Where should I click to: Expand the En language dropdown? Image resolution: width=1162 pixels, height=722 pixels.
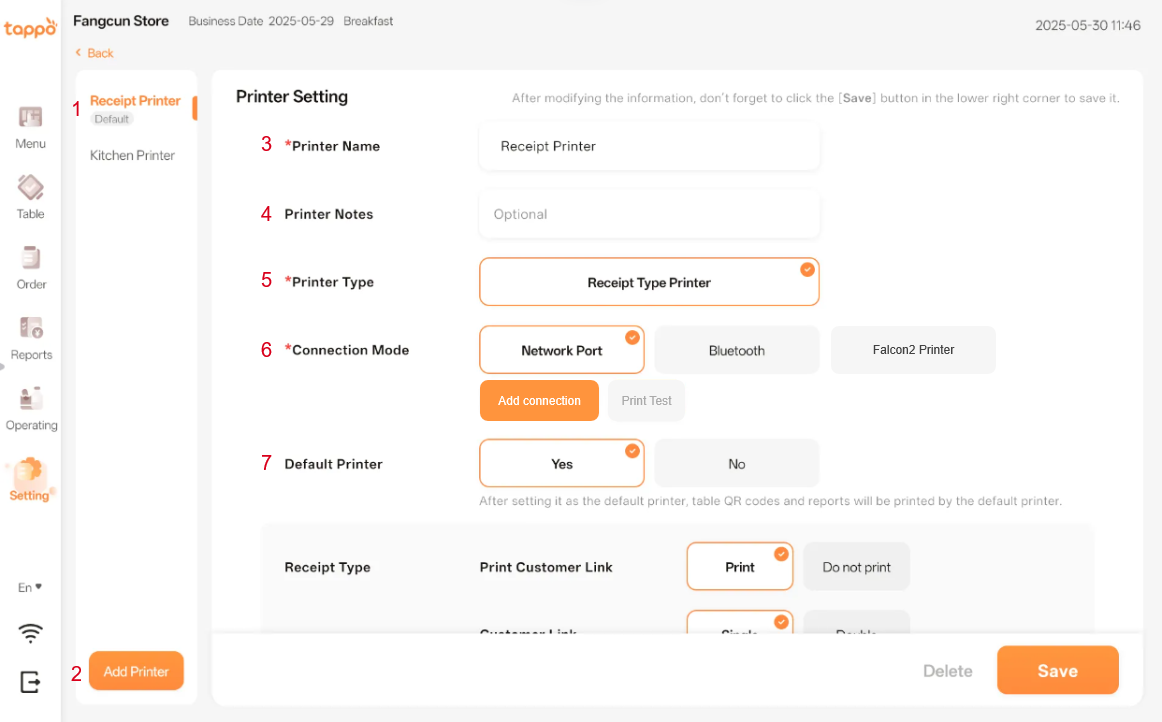coord(30,587)
